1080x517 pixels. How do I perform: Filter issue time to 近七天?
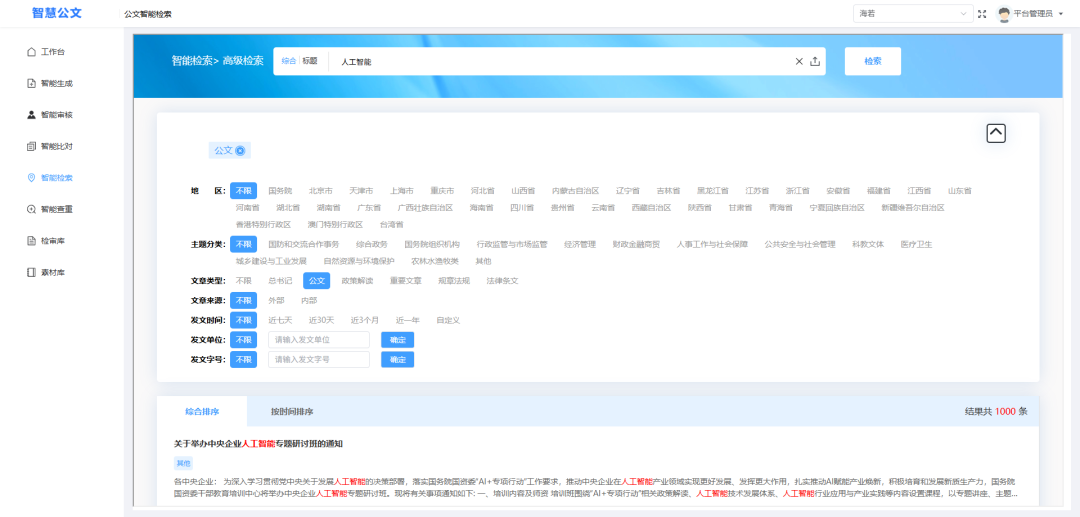click(280, 320)
